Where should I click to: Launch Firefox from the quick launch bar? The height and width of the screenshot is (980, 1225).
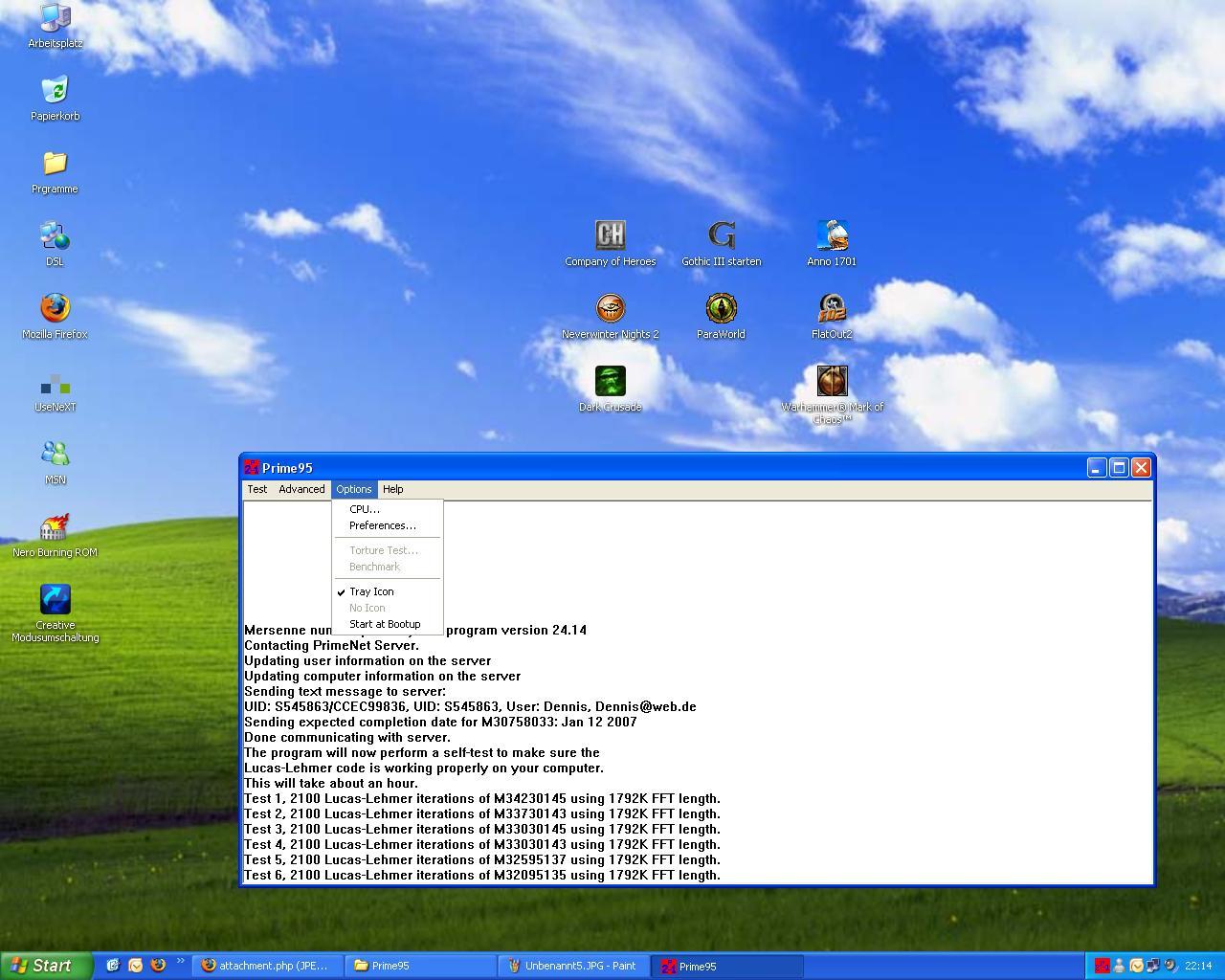click(x=158, y=965)
